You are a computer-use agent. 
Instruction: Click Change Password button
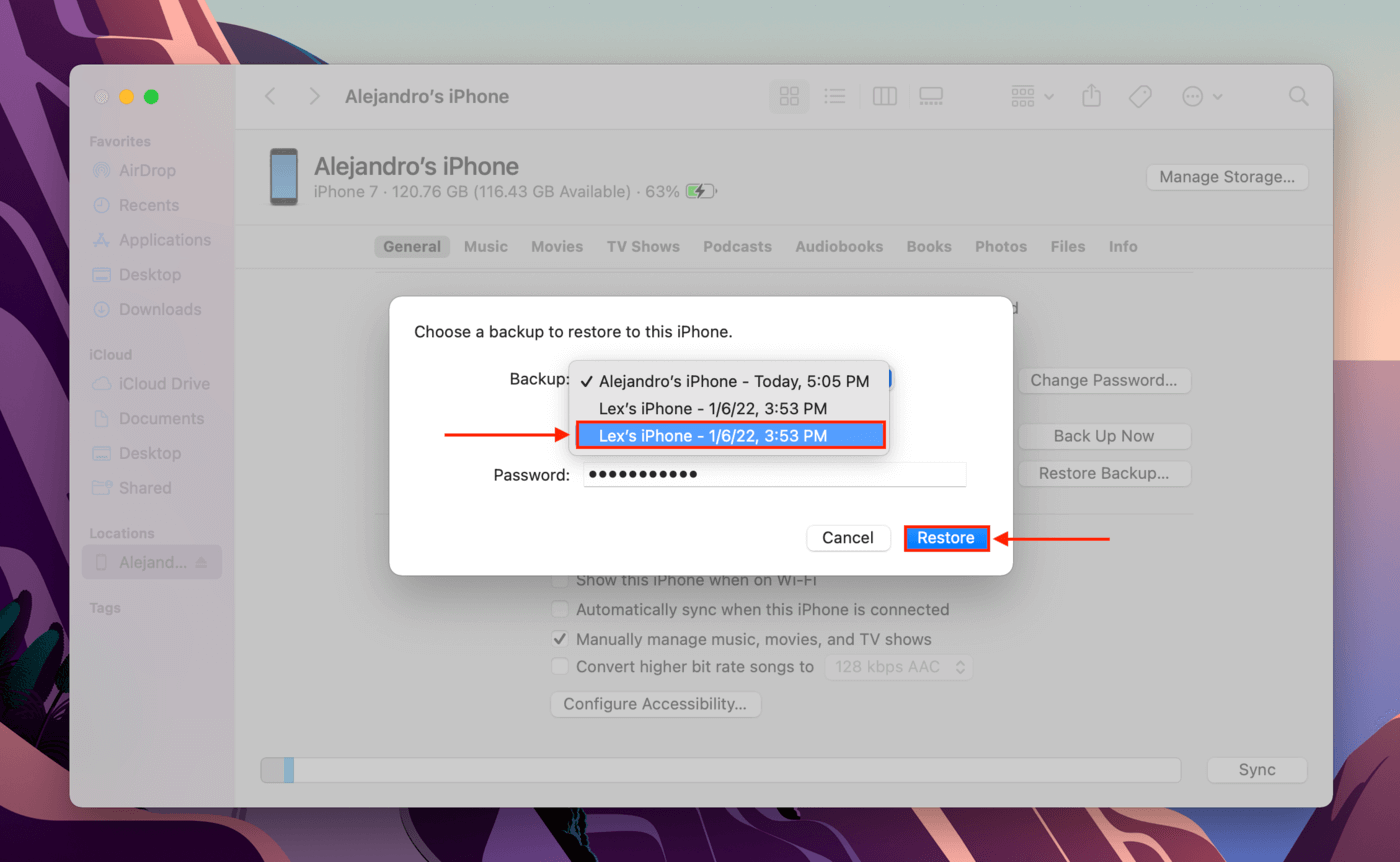point(1104,380)
